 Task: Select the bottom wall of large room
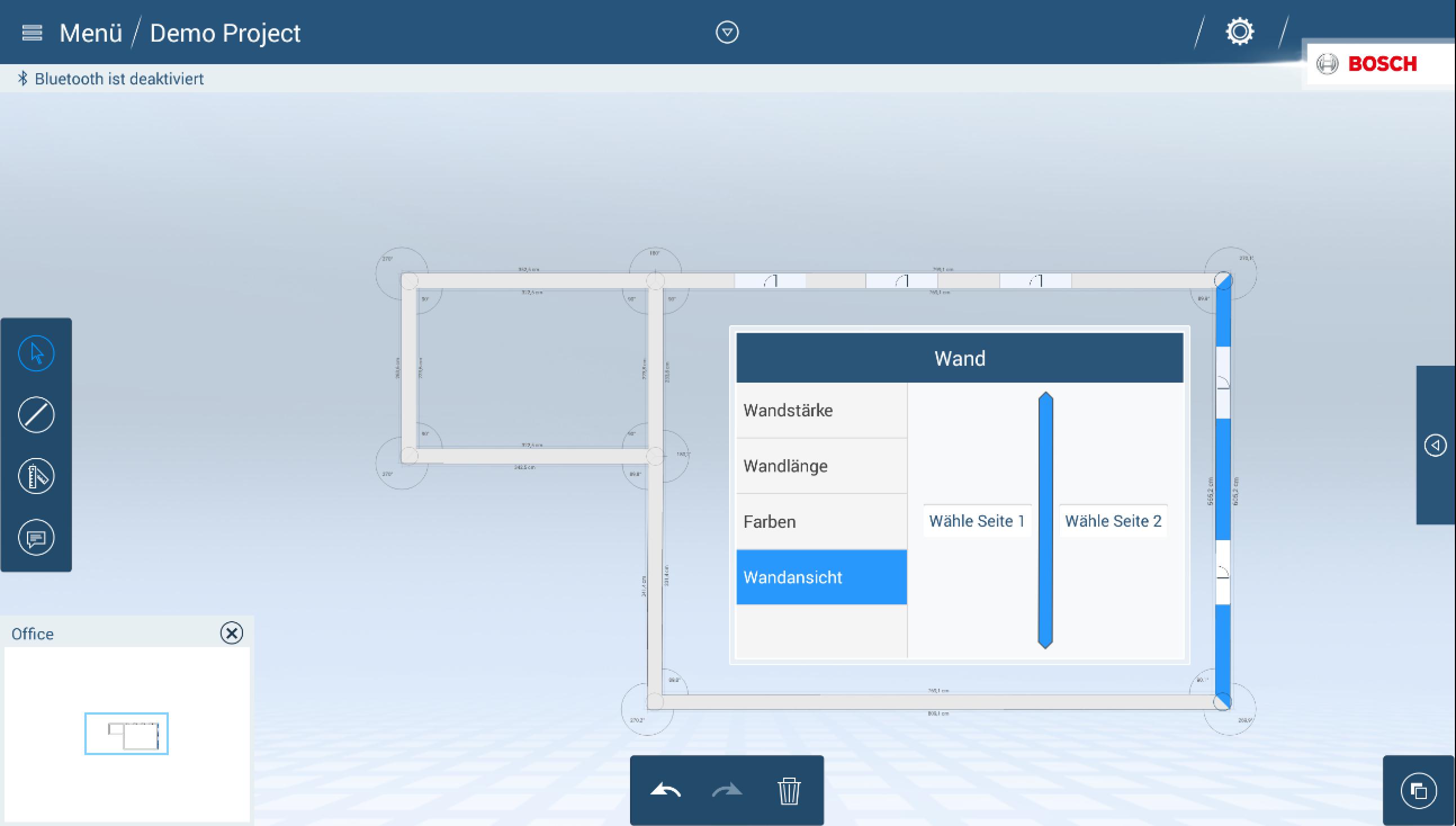938,702
